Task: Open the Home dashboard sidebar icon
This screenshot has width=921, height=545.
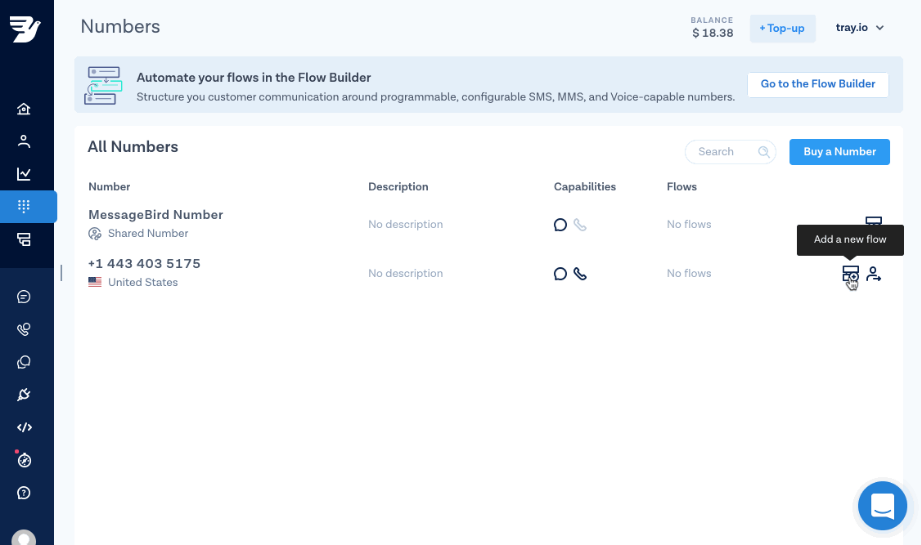Action: click(24, 109)
